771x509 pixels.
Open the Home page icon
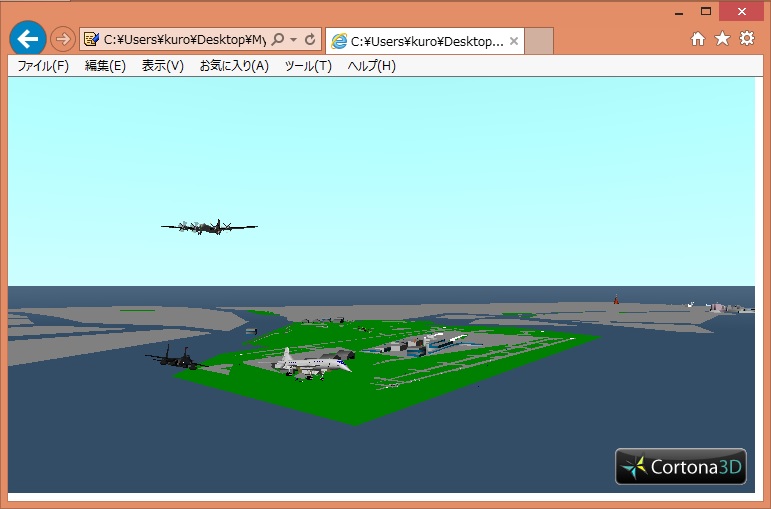pyautogui.click(x=698, y=39)
